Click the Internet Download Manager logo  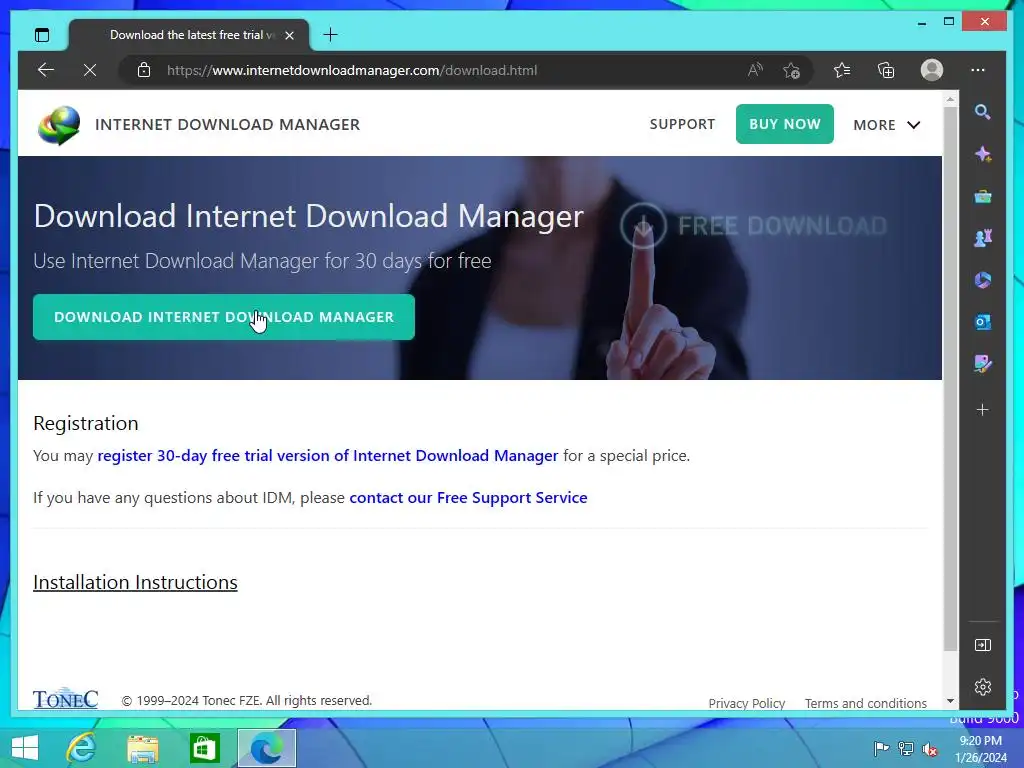click(x=59, y=125)
